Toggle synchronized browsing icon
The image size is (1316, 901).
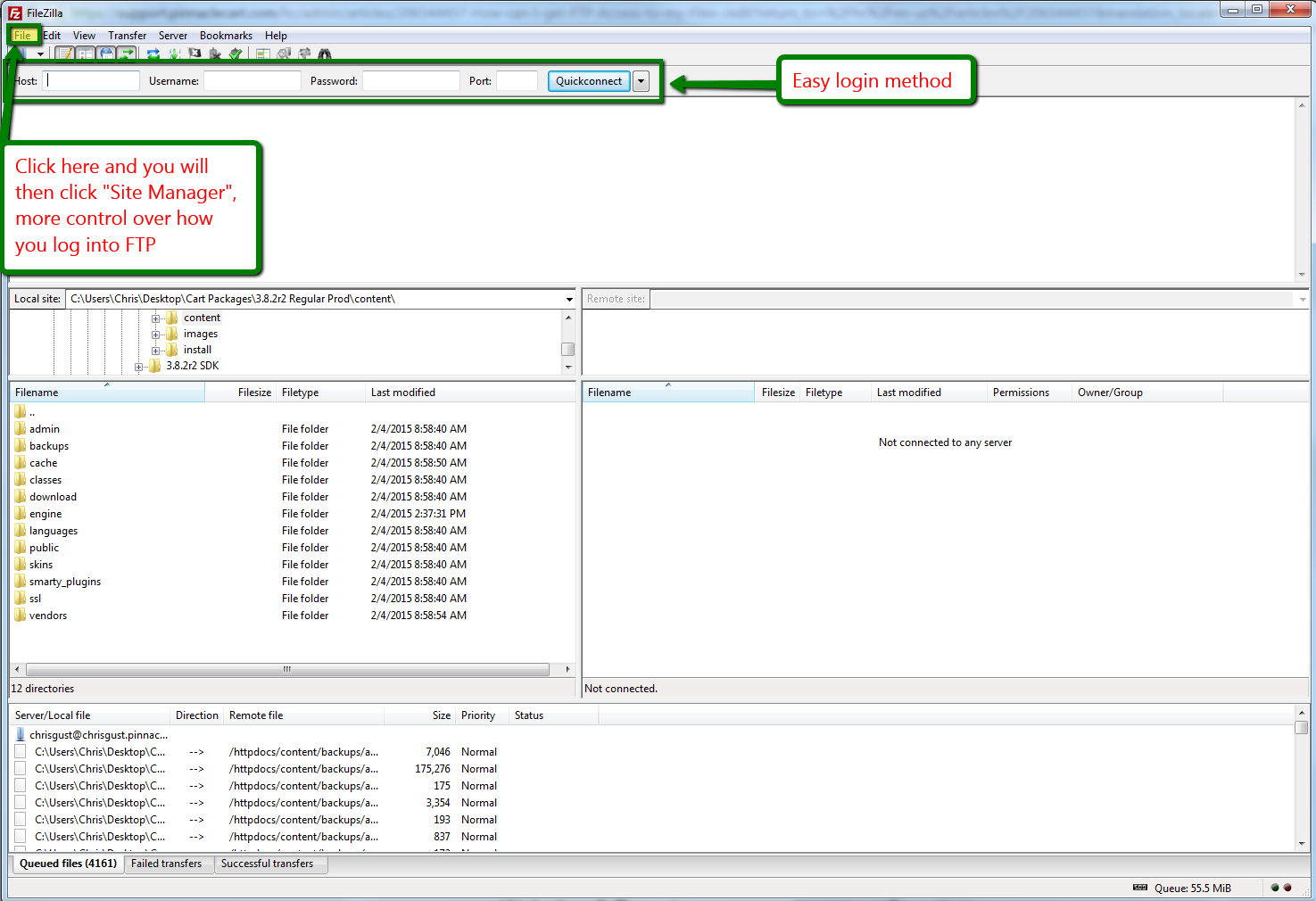click(x=304, y=54)
